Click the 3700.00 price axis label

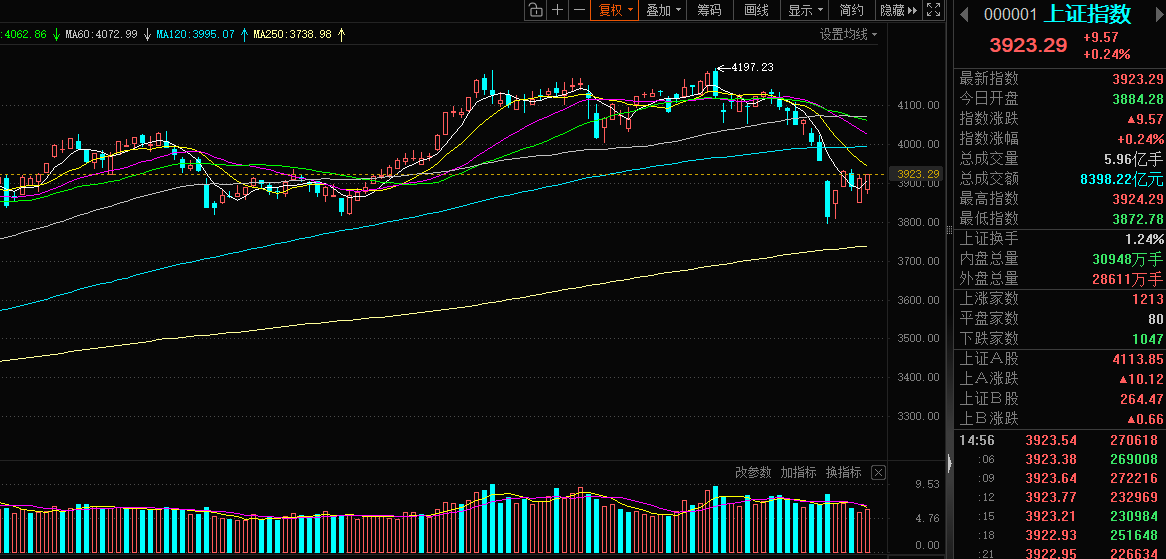[918, 261]
